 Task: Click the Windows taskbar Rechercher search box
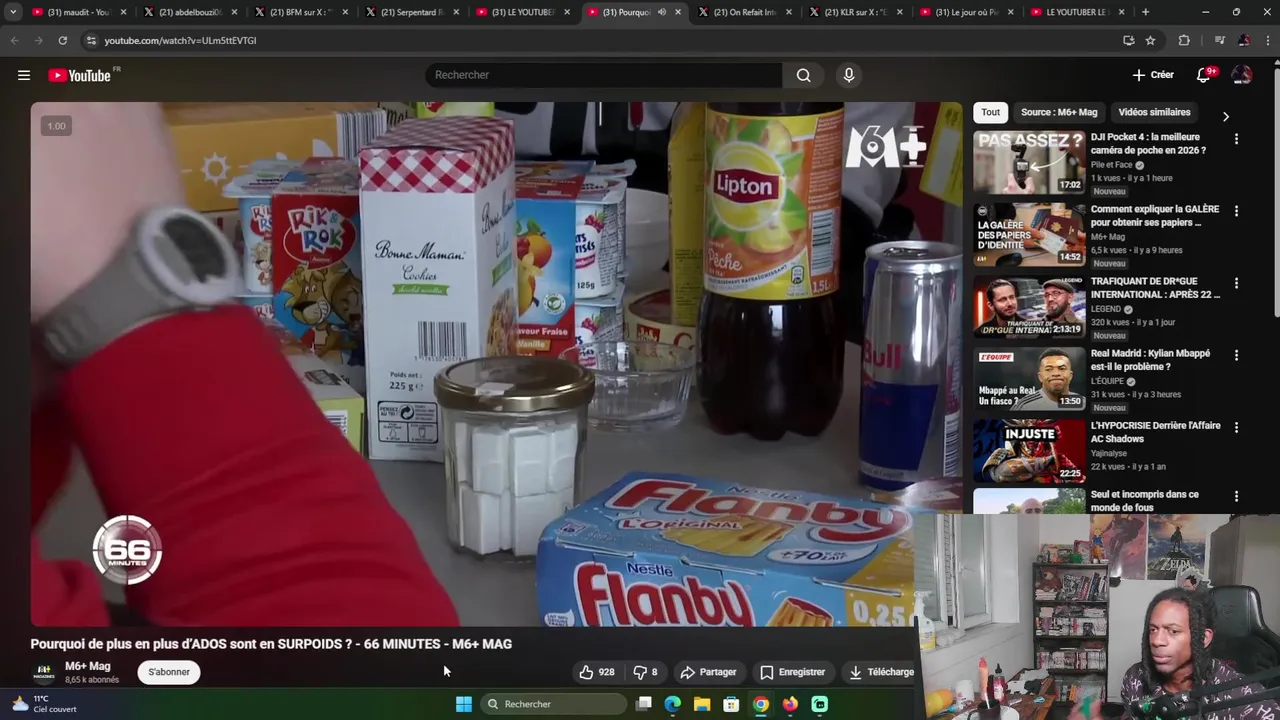[x=552, y=704]
